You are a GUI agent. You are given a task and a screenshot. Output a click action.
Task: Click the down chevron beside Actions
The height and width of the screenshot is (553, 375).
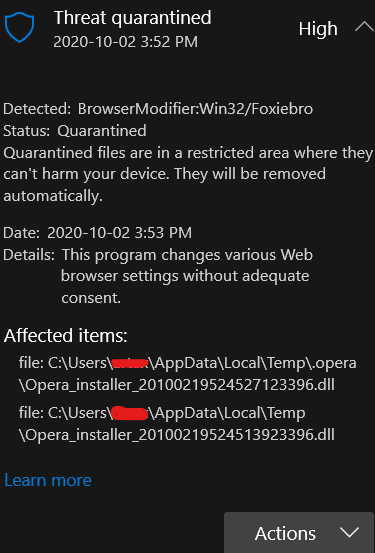pyautogui.click(x=349, y=532)
